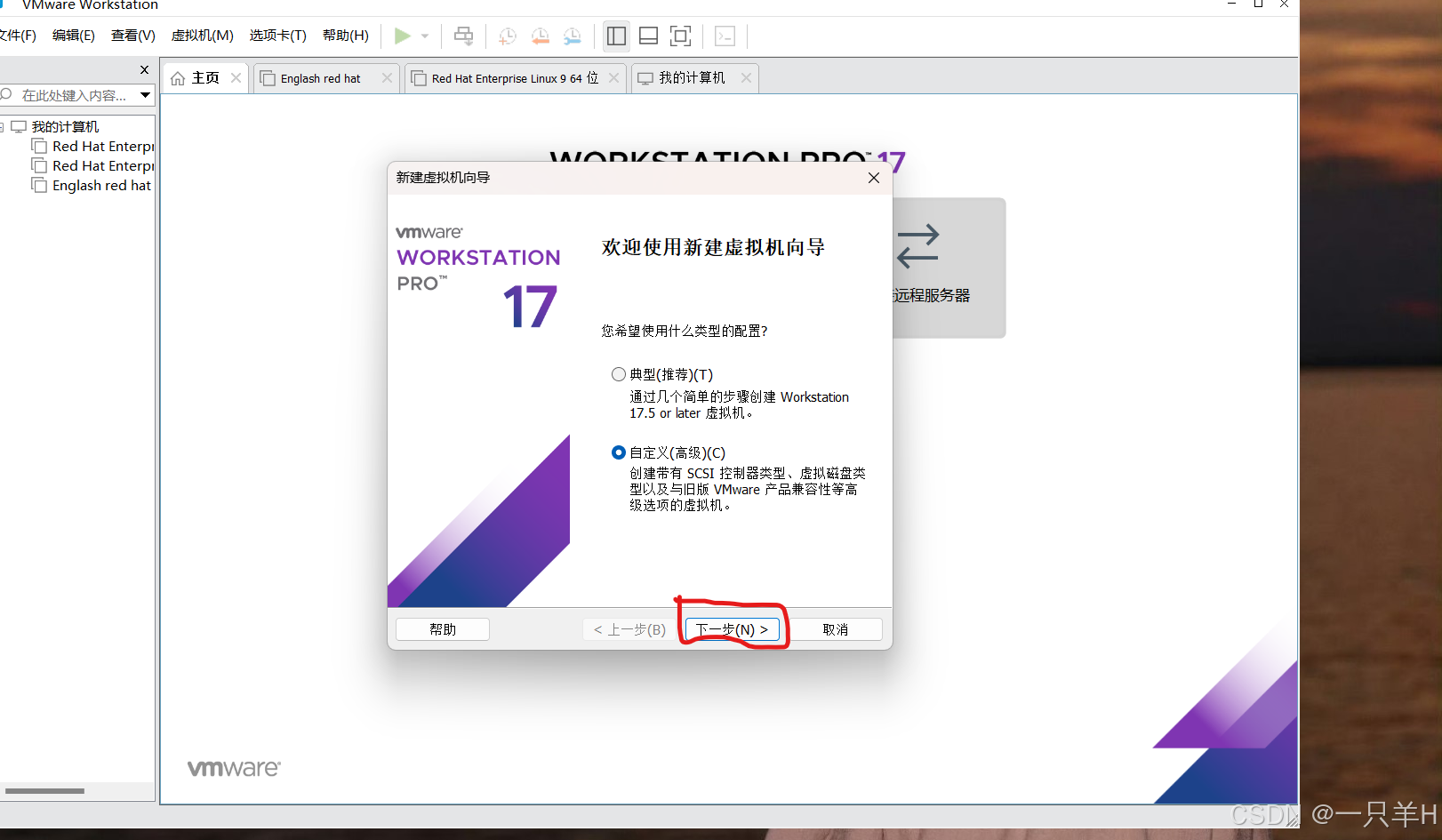
Task: Open the library search filter dropdown
Action: tap(145, 95)
